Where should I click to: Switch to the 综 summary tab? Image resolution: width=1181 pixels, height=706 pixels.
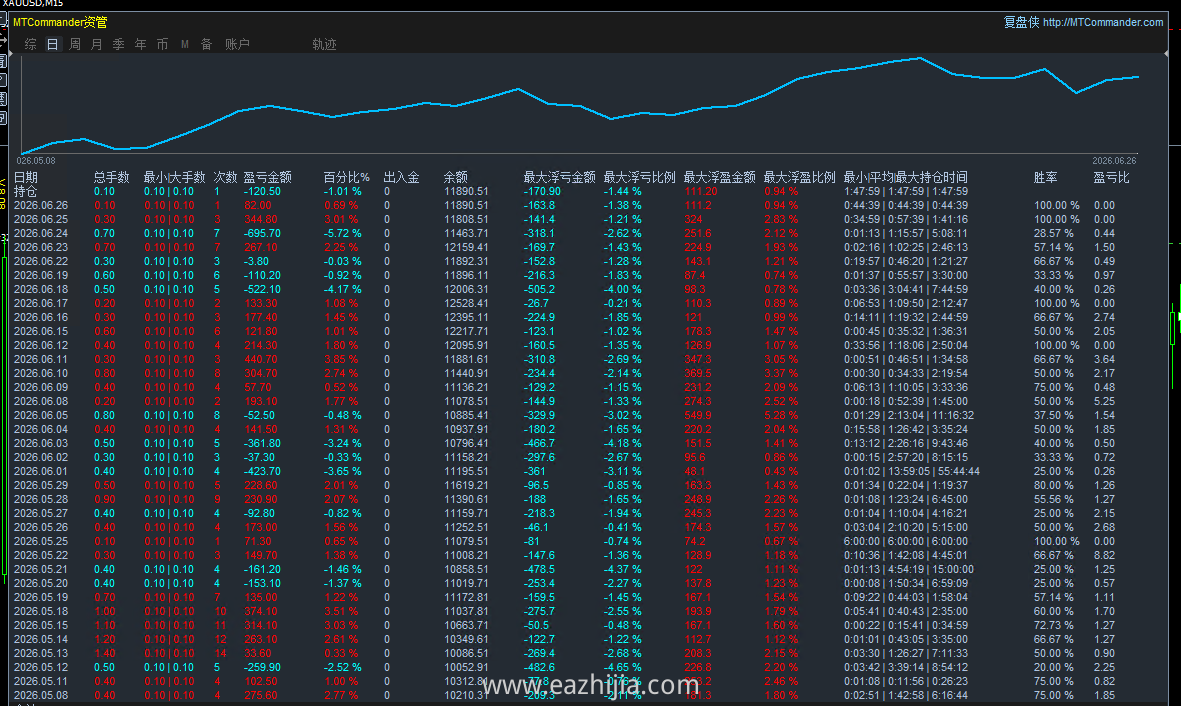(31, 44)
